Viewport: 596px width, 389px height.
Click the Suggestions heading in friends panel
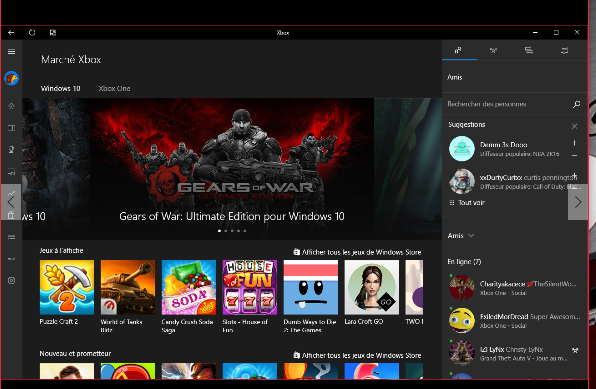[467, 125]
